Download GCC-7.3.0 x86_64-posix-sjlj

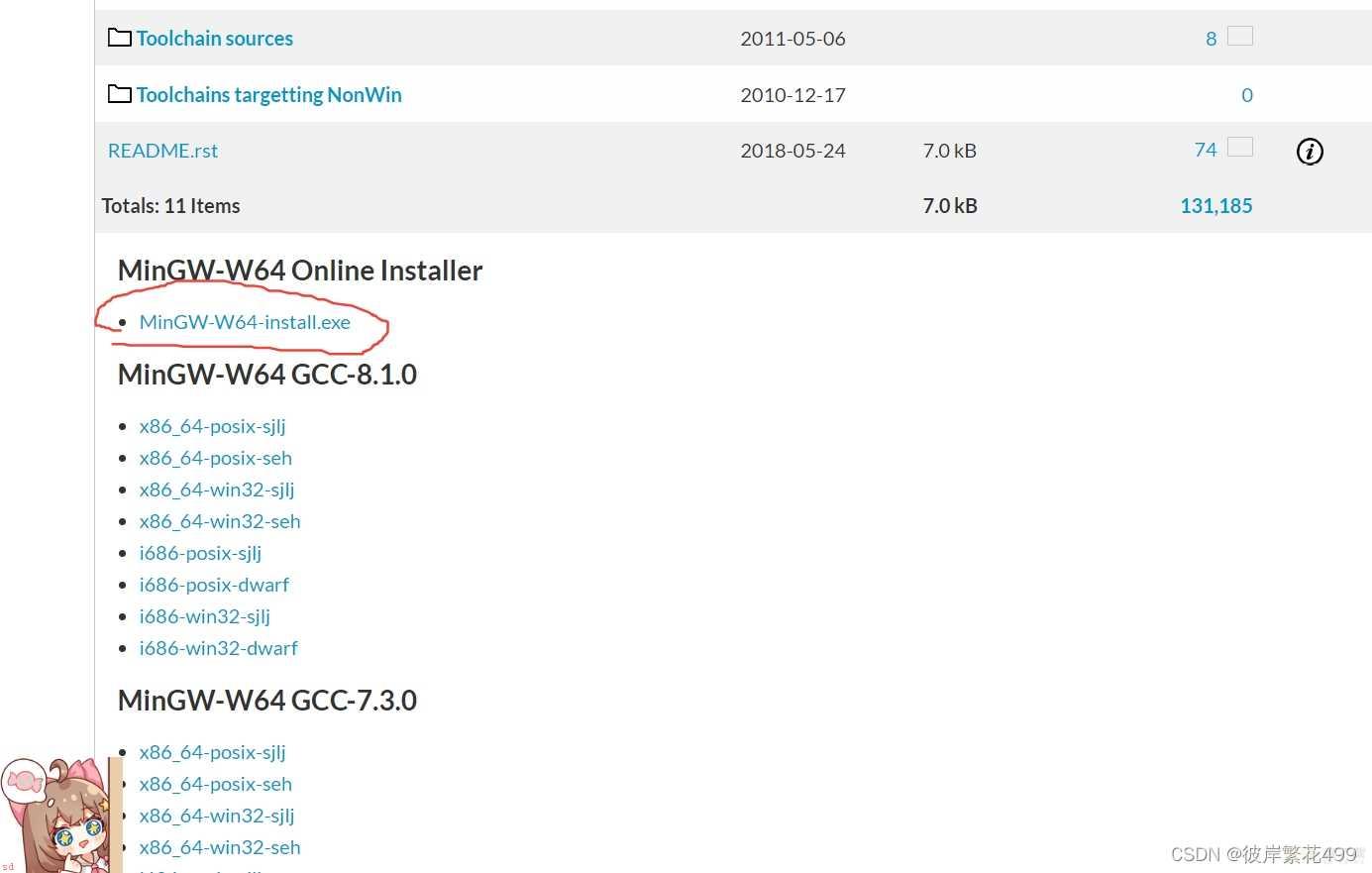(213, 752)
